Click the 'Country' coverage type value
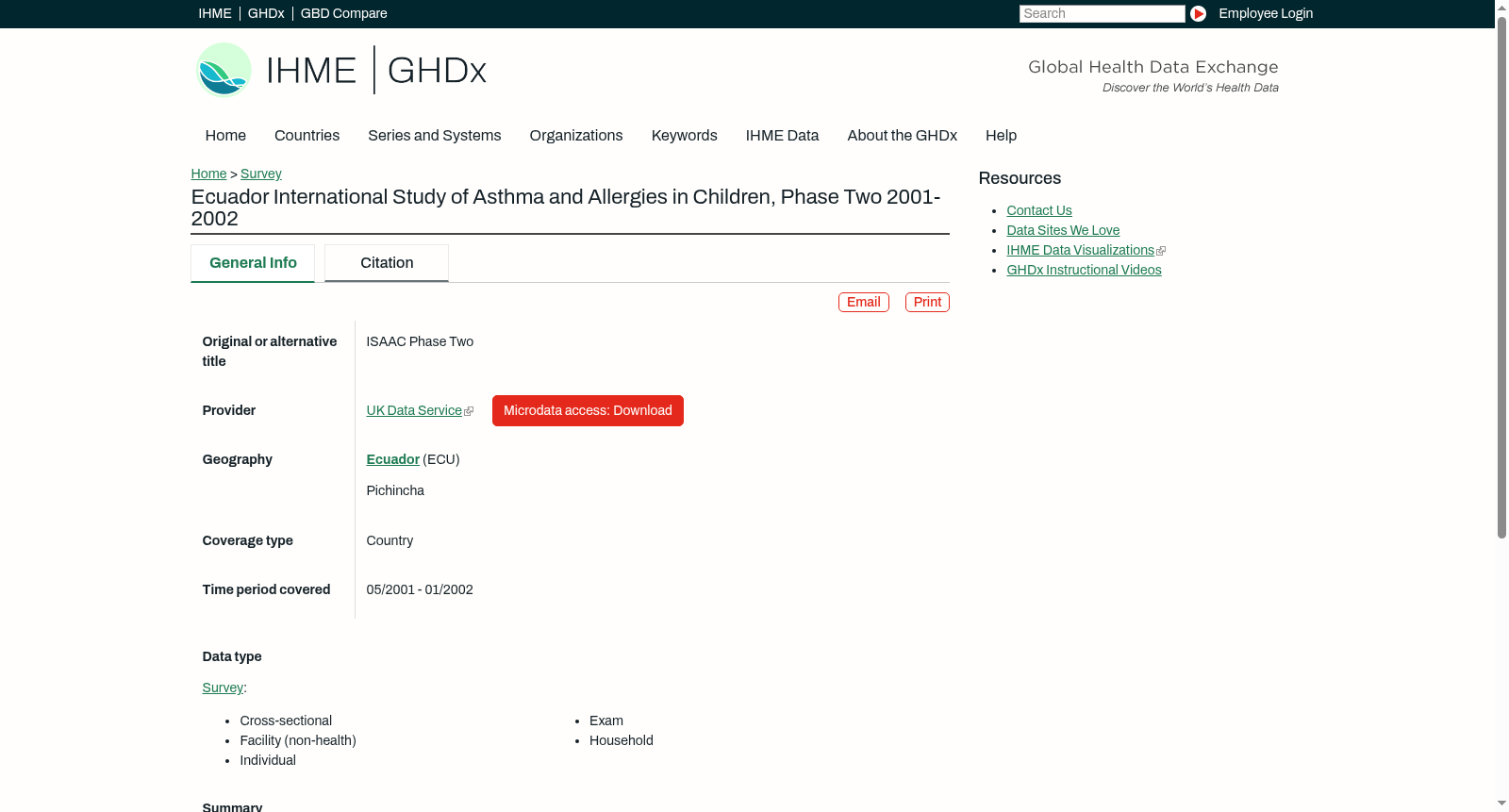This screenshot has width=1509, height=812. point(390,541)
